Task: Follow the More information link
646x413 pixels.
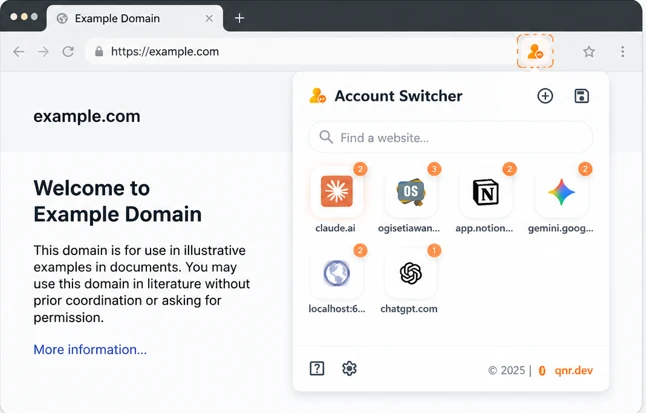Action: pyautogui.click(x=90, y=350)
